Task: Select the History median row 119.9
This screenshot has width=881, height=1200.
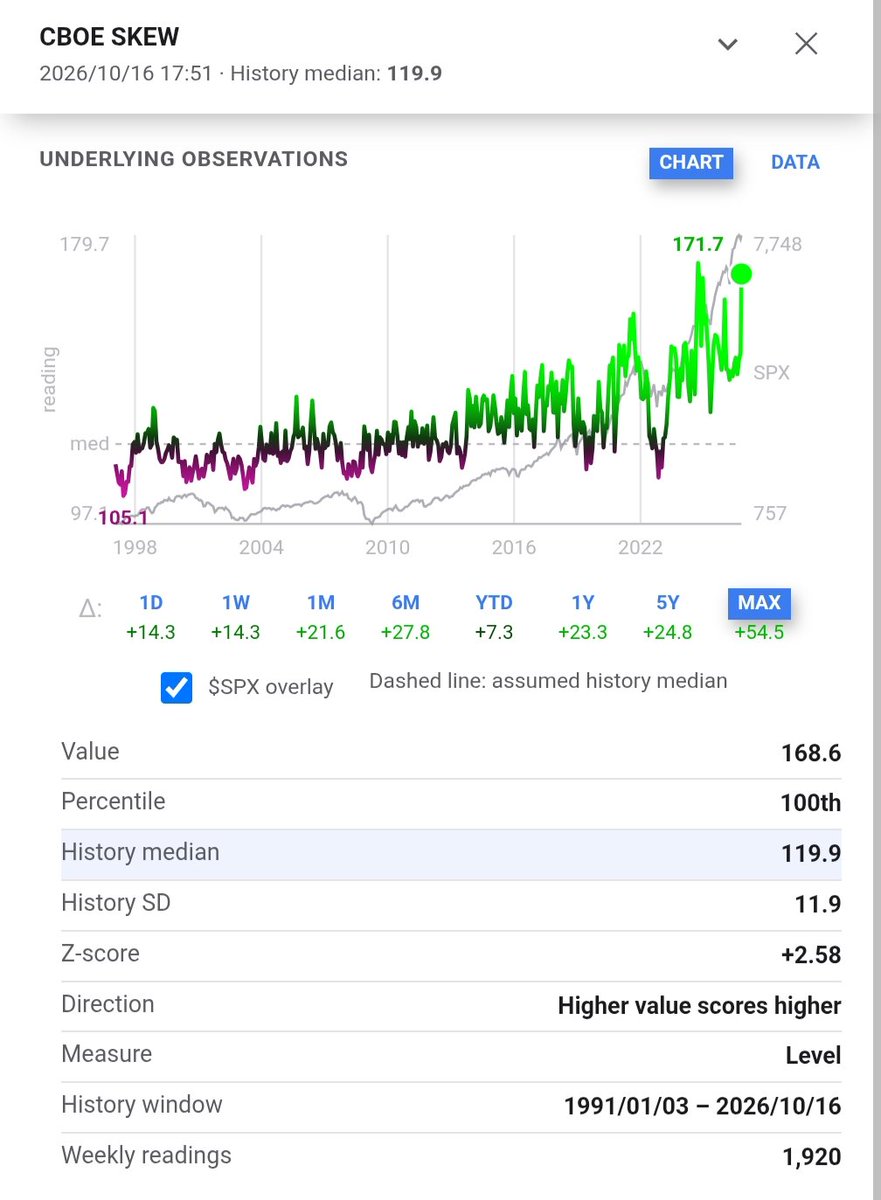Action: click(451, 854)
